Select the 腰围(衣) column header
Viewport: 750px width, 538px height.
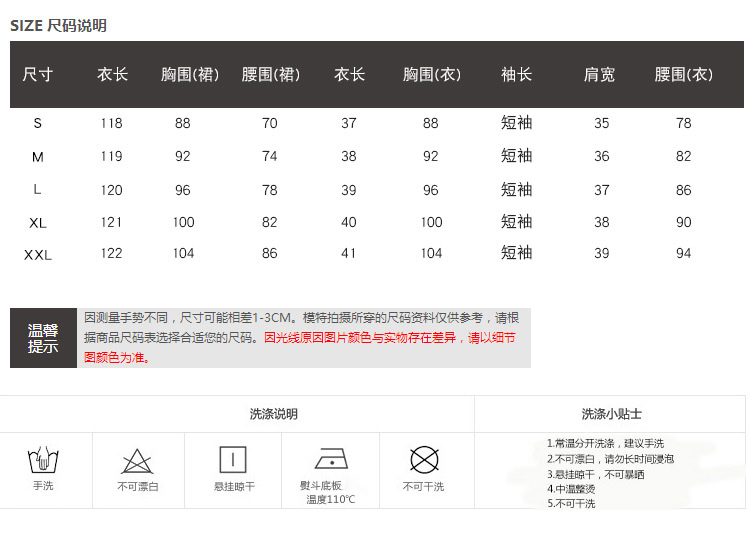pos(684,75)
